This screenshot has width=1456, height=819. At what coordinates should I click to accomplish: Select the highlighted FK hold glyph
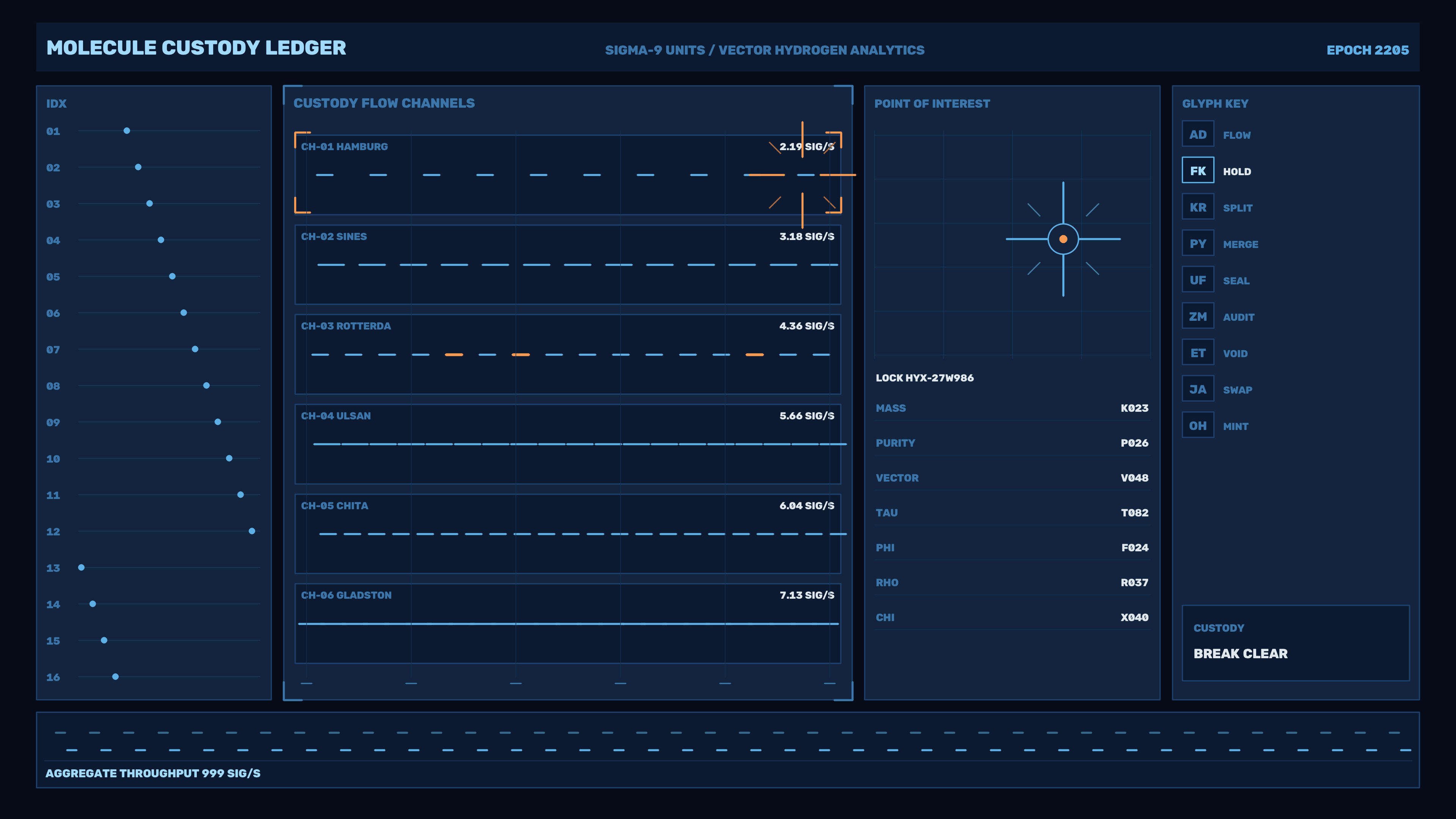(x=1198, y=170)
